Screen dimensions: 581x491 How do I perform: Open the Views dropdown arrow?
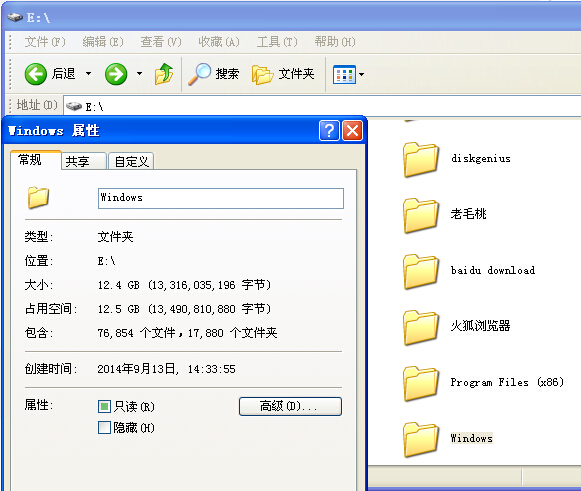click(361, 74)
